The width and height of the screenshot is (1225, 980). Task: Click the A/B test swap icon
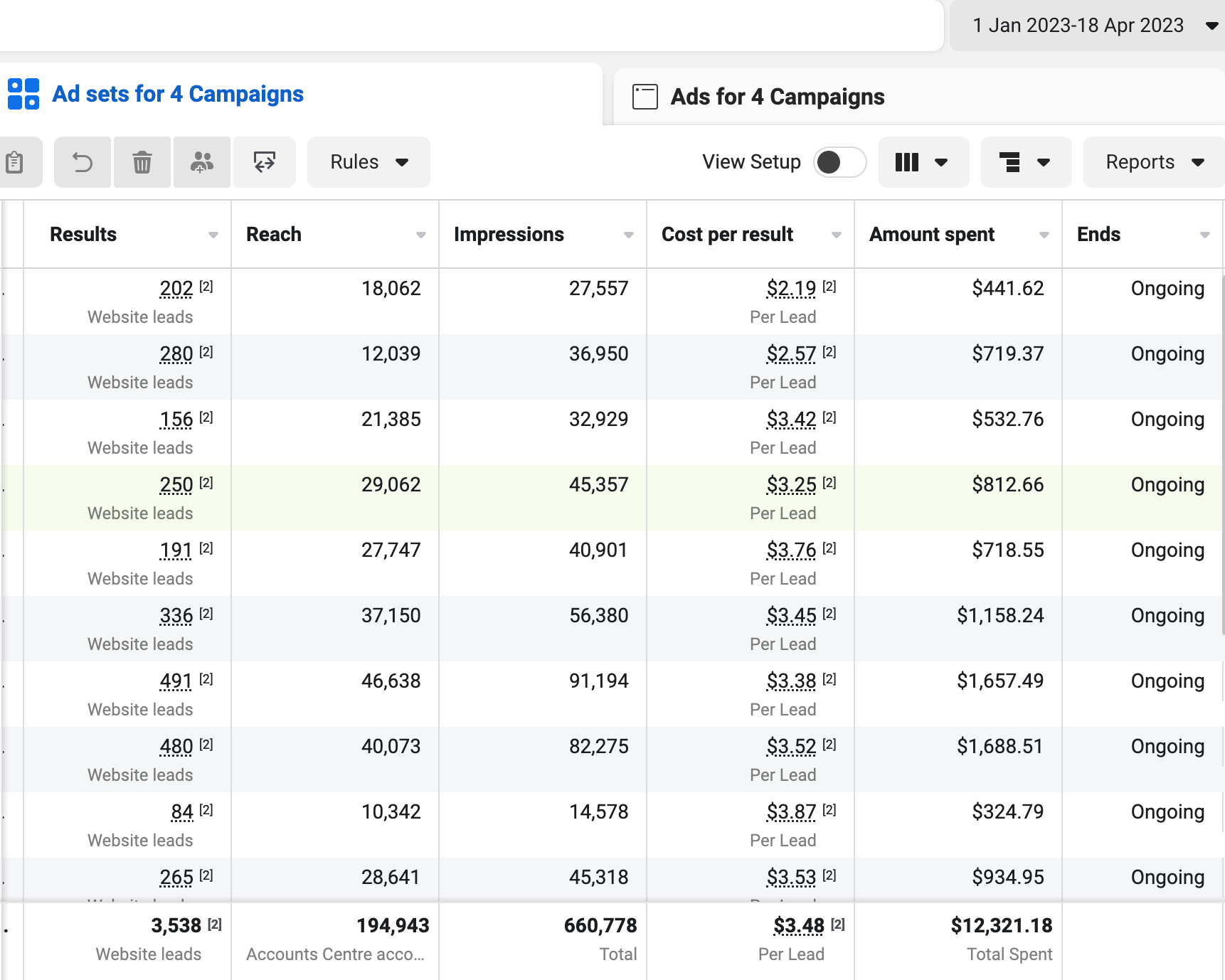[x=265, y=162]
